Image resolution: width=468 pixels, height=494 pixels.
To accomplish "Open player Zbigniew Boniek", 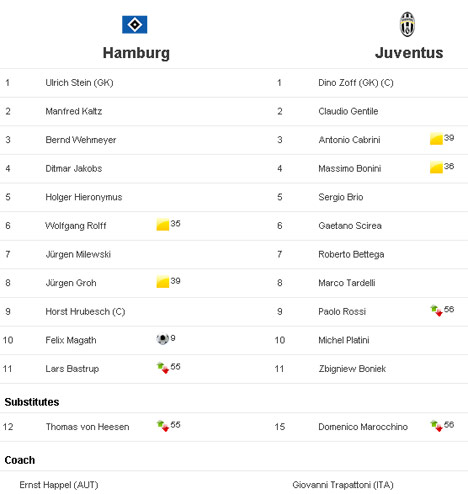I will coord(352,369).
